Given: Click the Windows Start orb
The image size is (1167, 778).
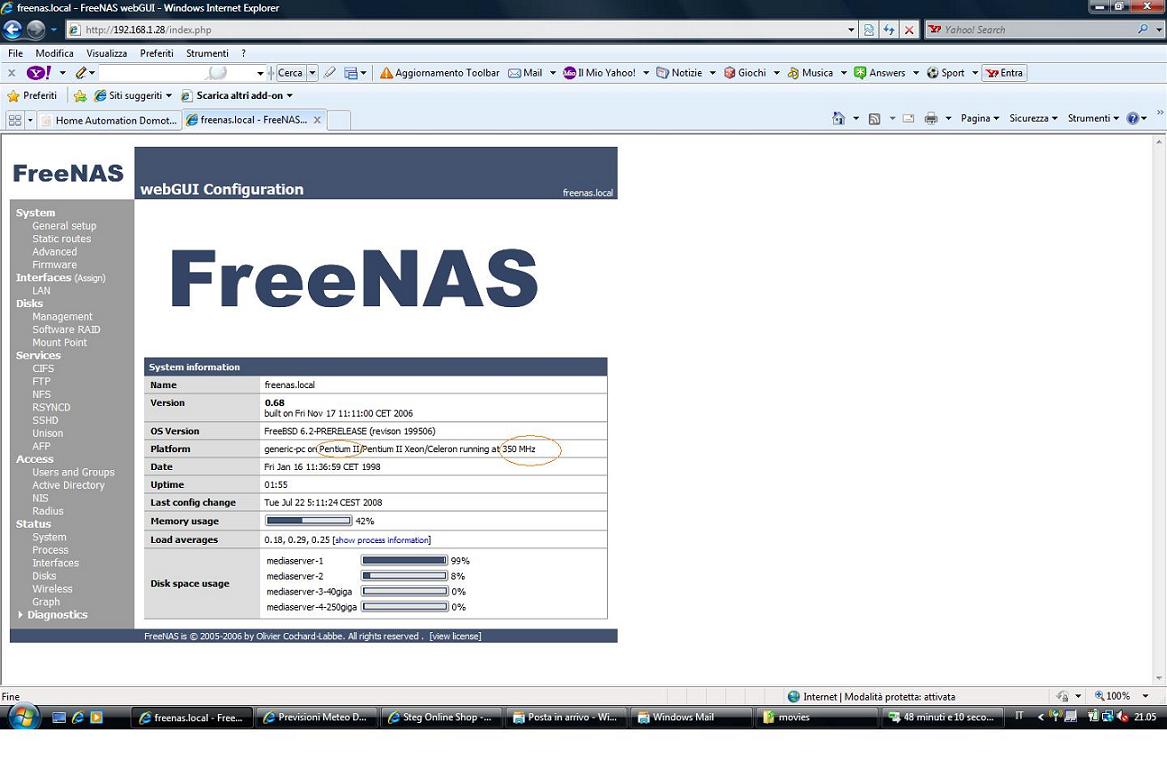Looking at the screenshot, I should click(x=24, y=717).
